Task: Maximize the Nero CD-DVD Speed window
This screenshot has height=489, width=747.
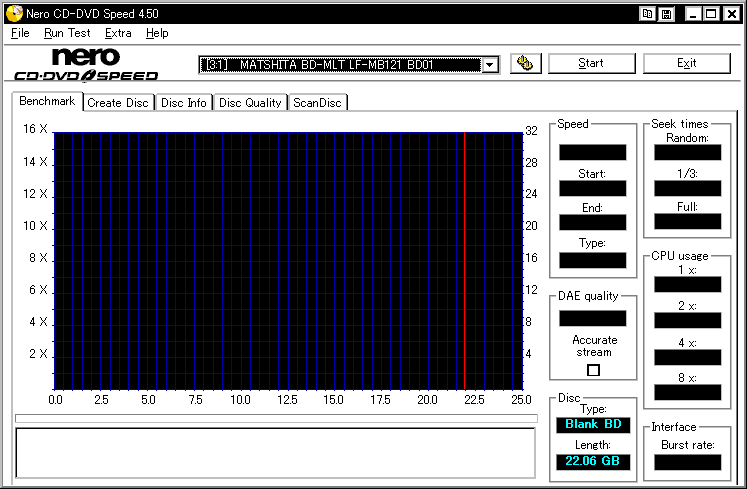Action: coord(711,14)
